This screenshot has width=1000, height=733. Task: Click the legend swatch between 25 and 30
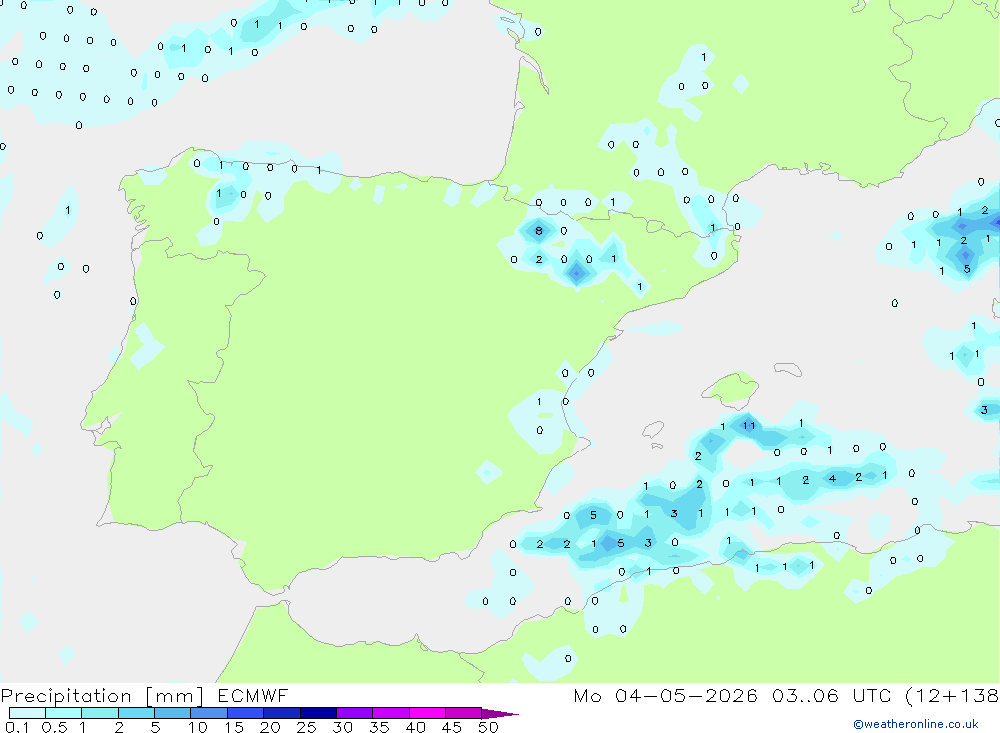coord(318,713)
